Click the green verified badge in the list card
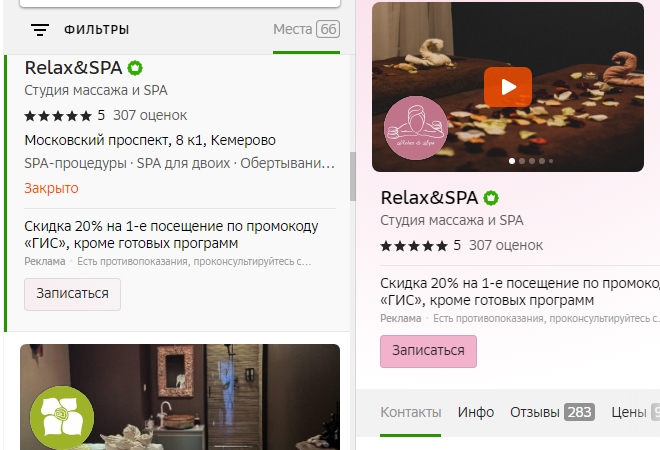The image size is (660, 450). [x=135, y=68]
